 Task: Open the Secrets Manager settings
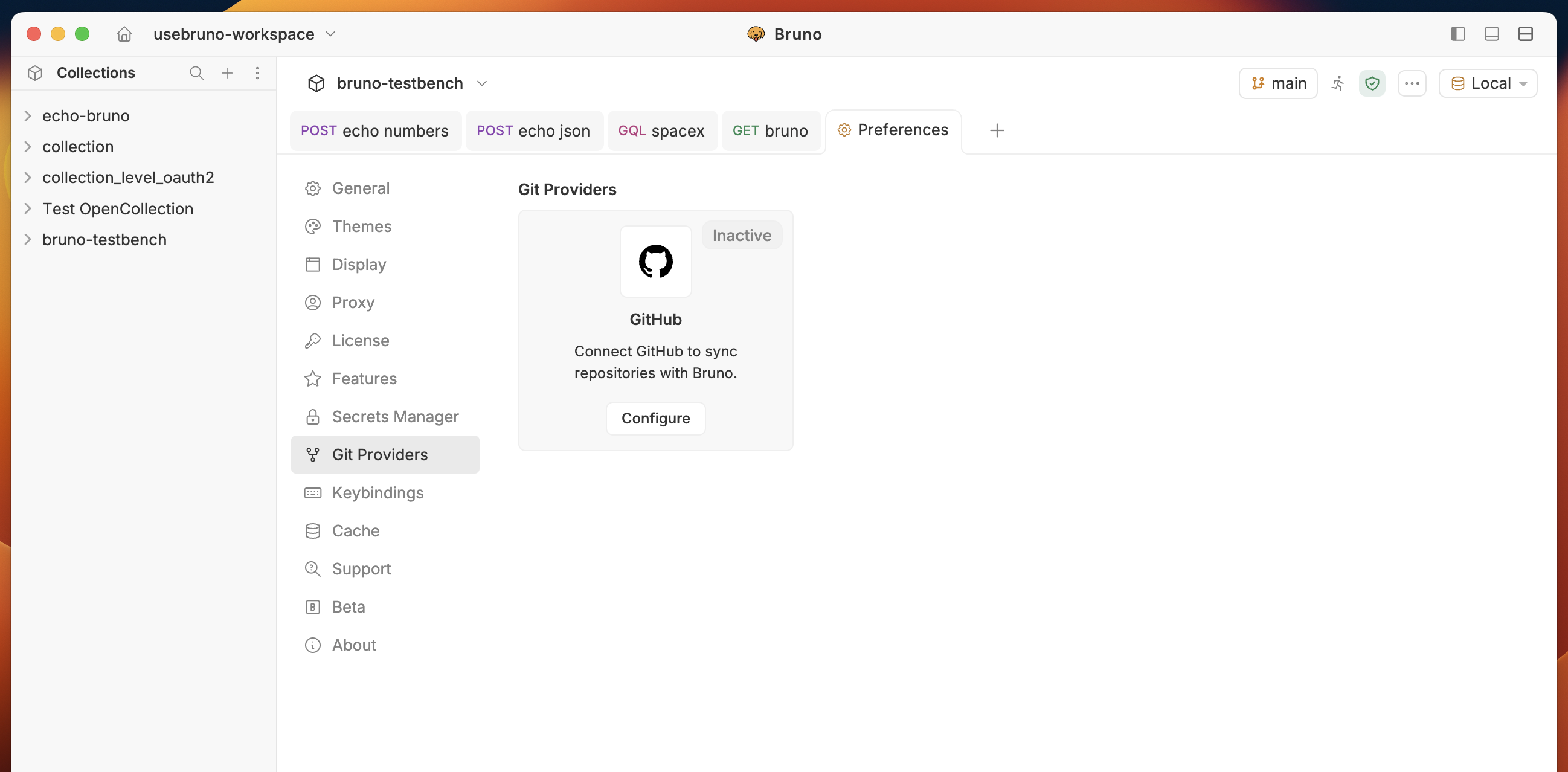[395, 416]
